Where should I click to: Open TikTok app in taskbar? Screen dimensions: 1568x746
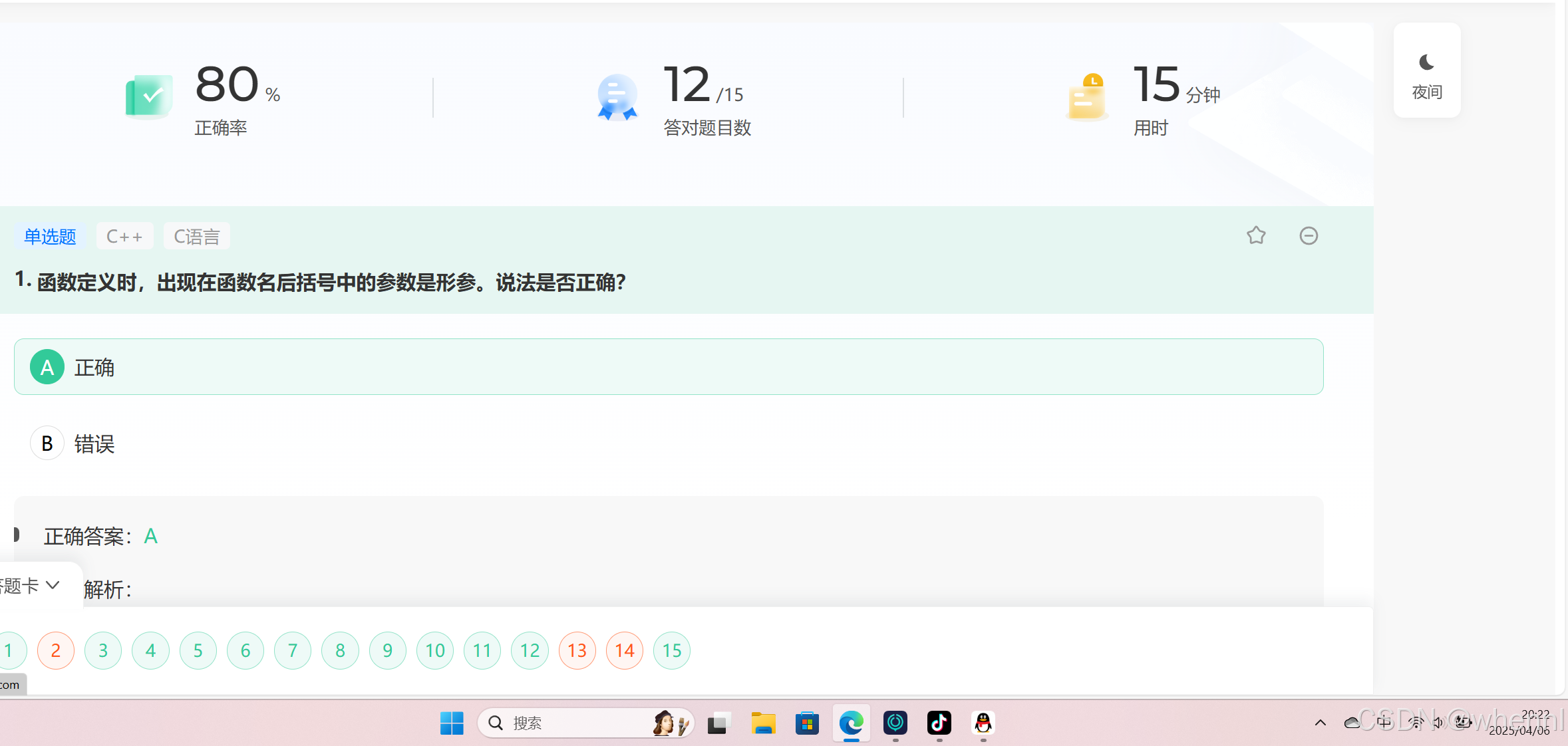pos(939,723)
